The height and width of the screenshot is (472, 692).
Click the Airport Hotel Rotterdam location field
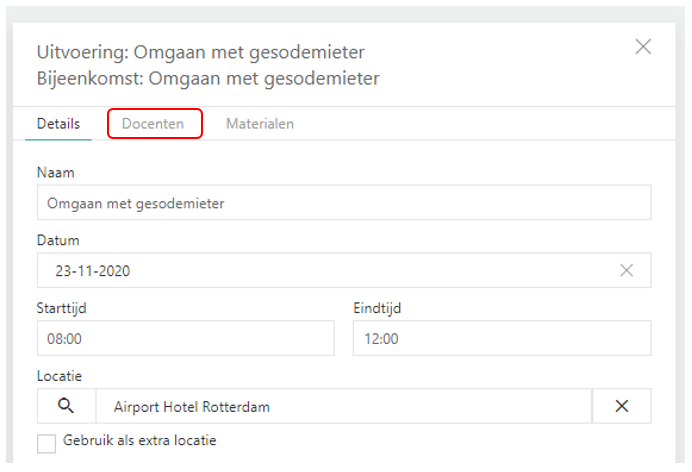click(343, 406)
